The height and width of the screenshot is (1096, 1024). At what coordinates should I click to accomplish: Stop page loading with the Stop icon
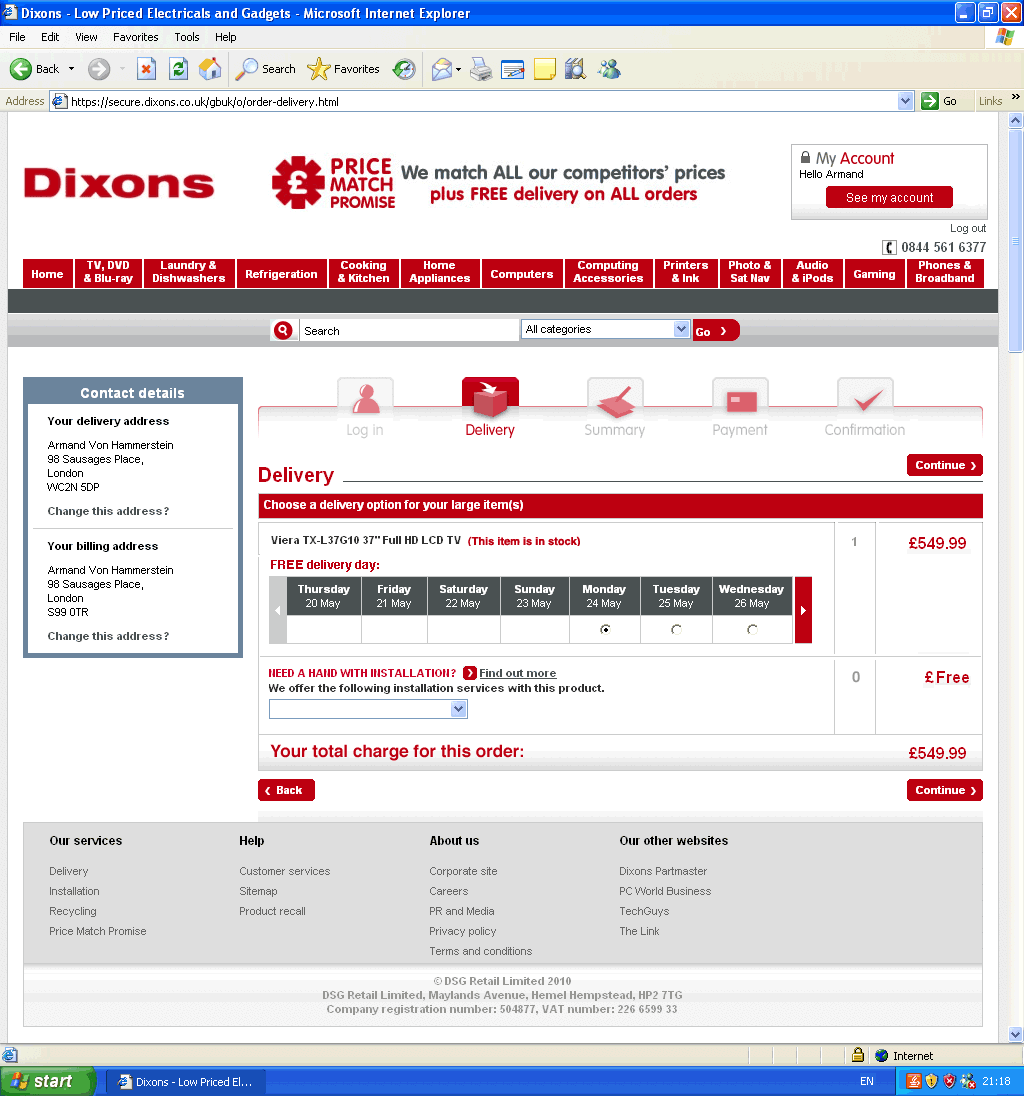tap(146, 68)
